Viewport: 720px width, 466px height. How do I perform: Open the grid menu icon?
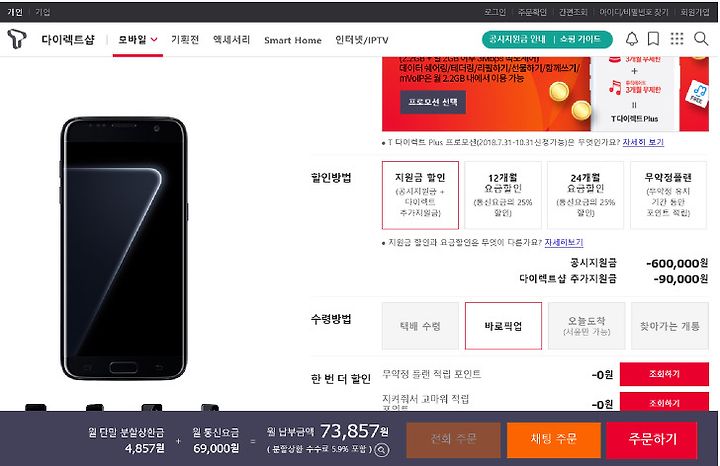tap(677, 39)
